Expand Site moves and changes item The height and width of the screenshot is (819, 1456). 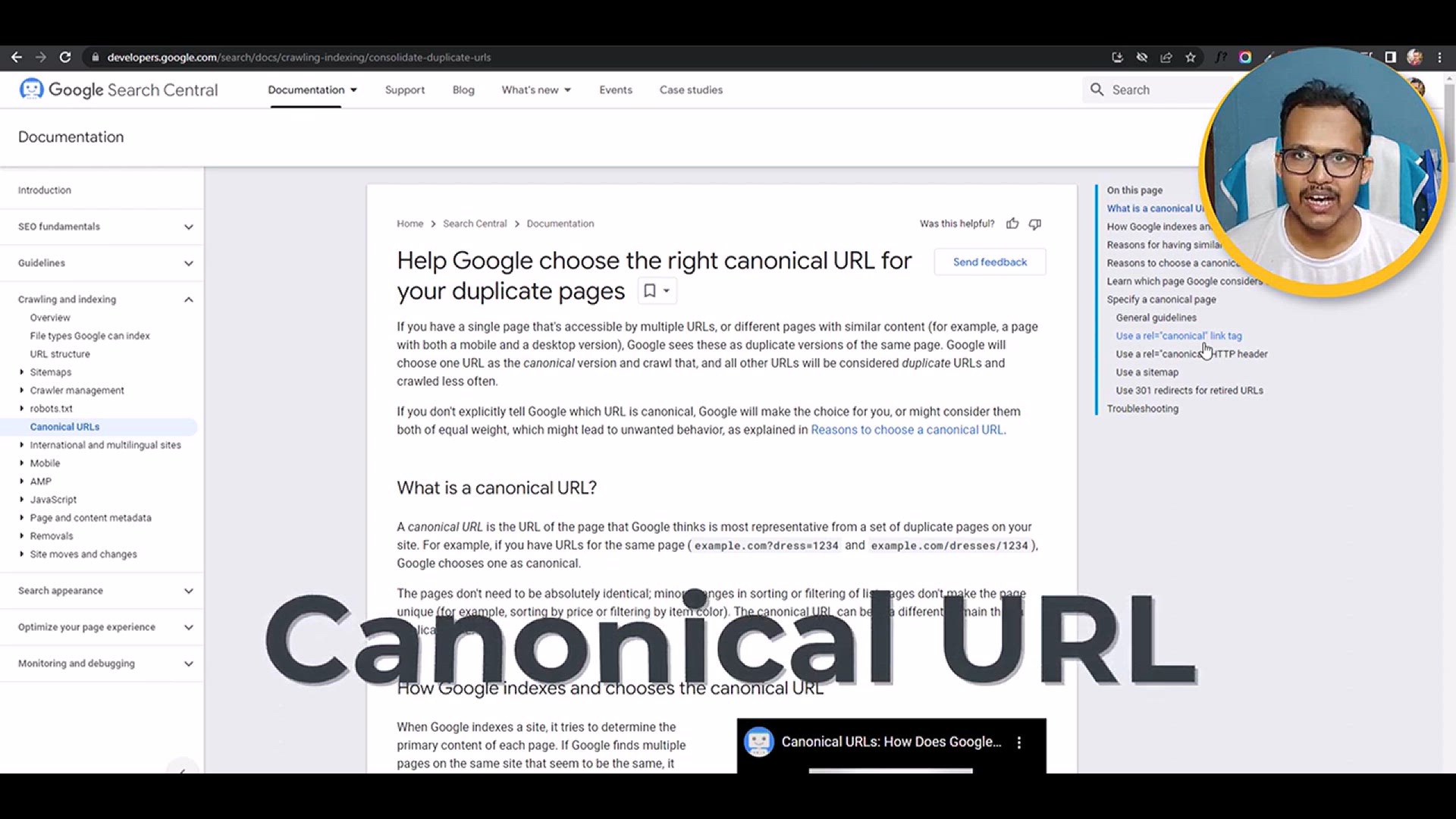point(21,554)
